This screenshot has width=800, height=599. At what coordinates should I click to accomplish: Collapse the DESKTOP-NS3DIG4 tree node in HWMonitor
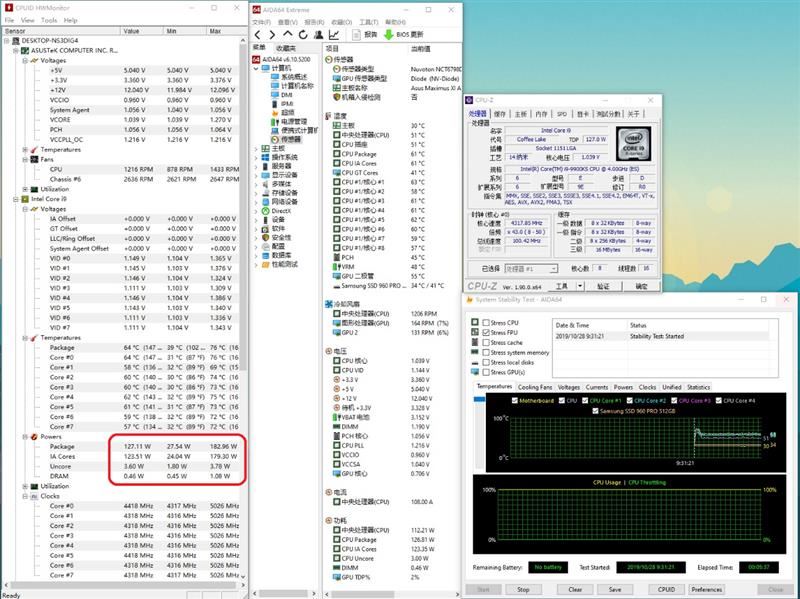tap(7, 40)
